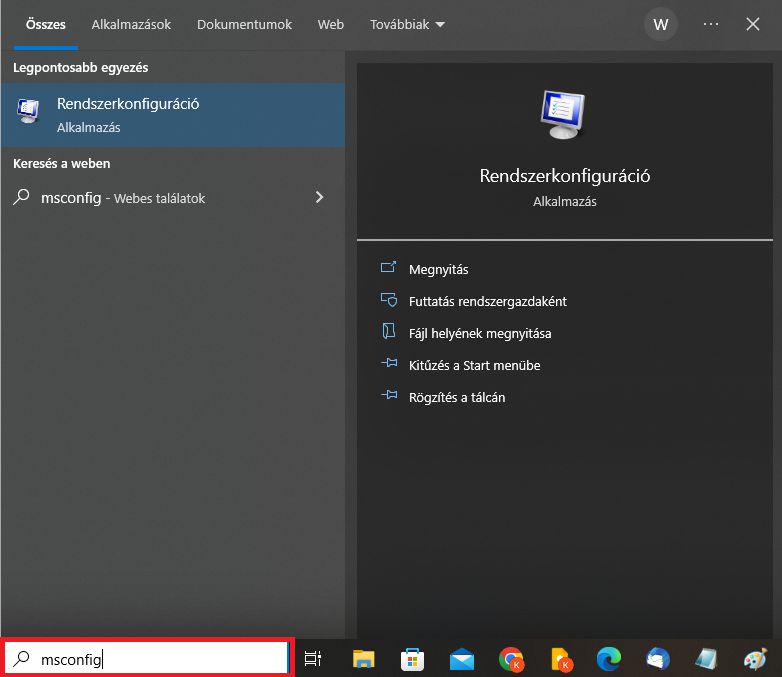Switch to the Dokumentumok tab
The image size is (782, 677).
coord(244,24)
